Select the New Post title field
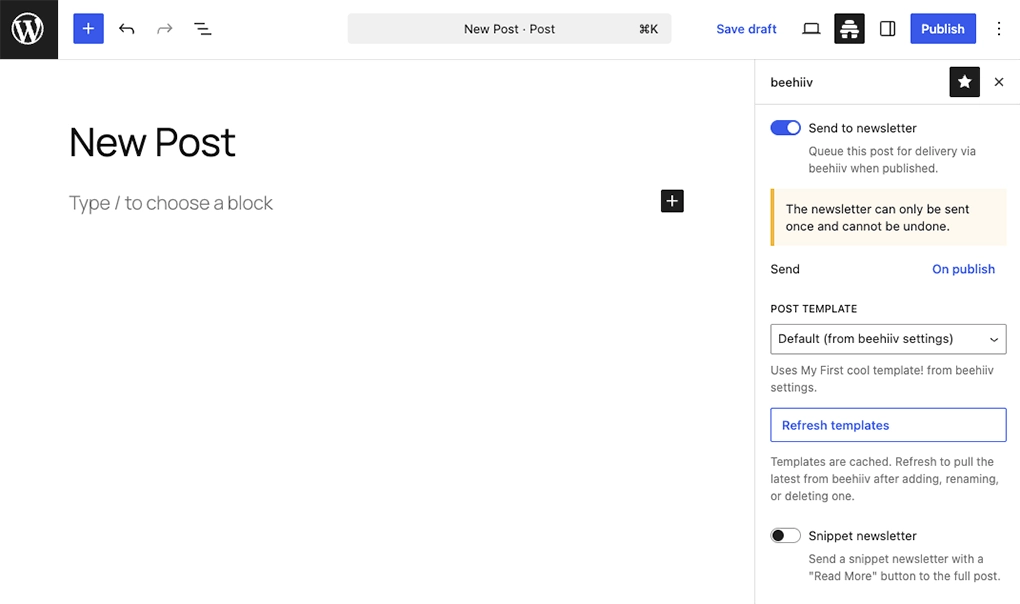Screen dimensions: 1020x604 coord(152,142)
